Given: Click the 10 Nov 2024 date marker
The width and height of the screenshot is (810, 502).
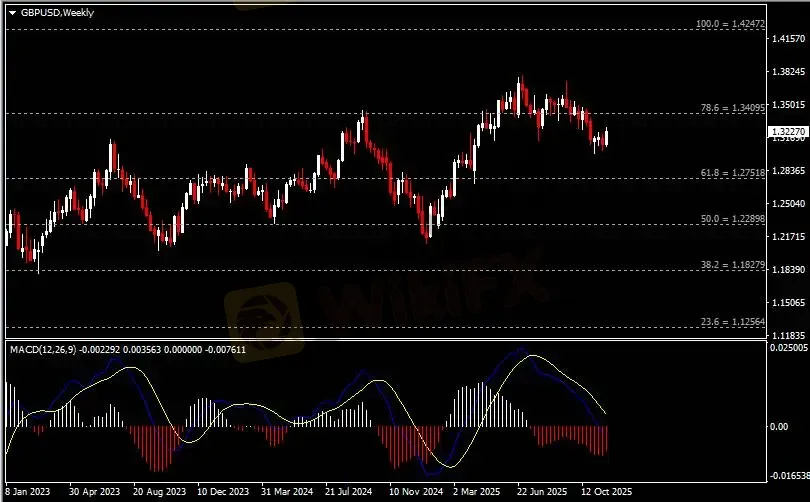Looking at the screenshot, I should (417, 492).
